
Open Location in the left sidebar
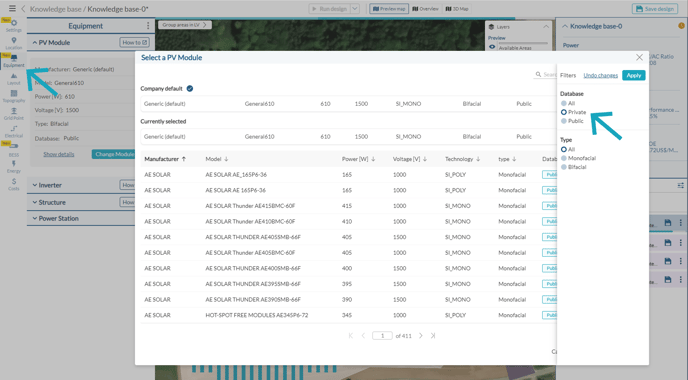point(14,43)
